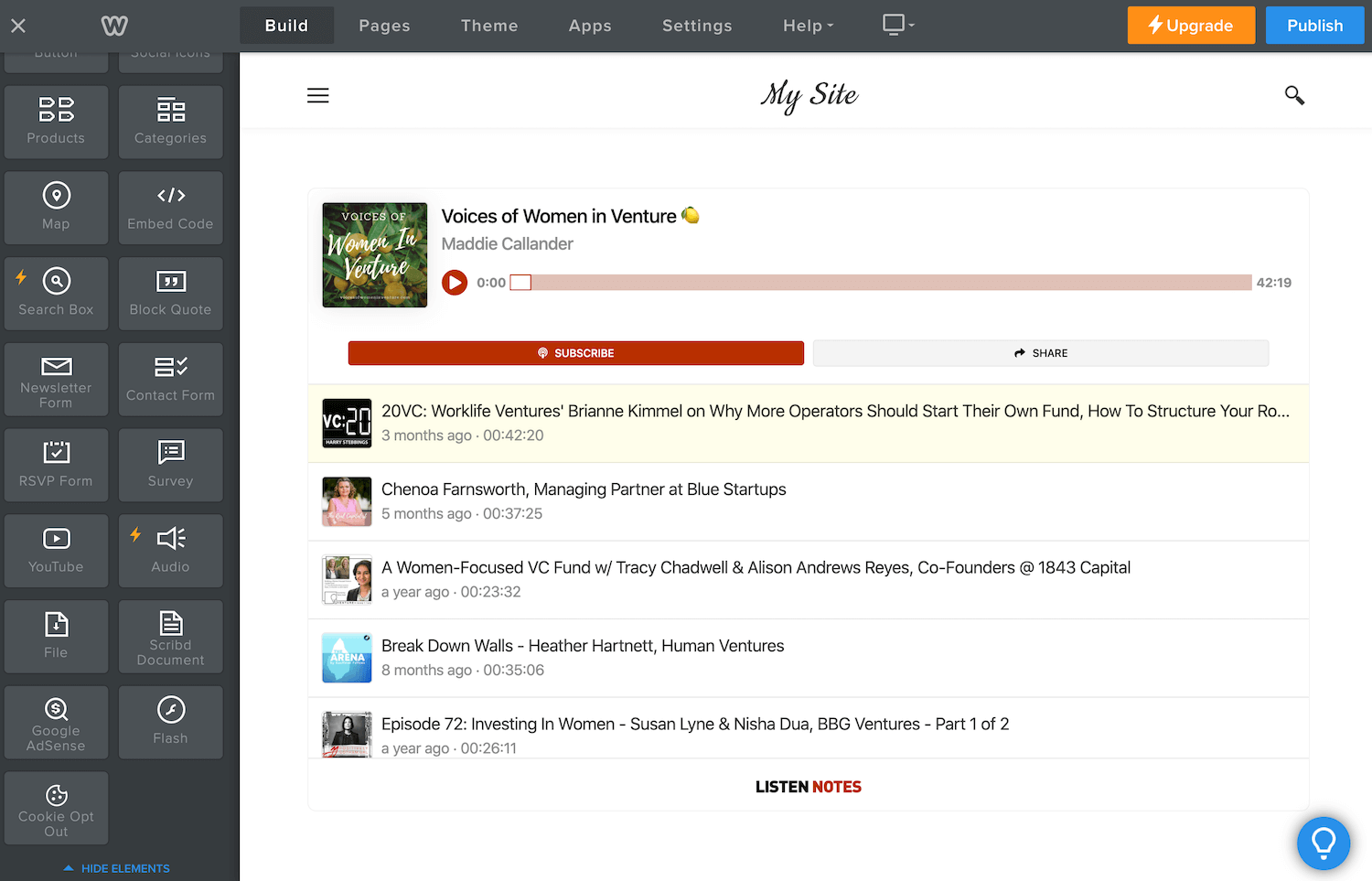Add the Map element
This screenshot has width=1372, height=881.
pyautogui.click(x=56, y=208)
